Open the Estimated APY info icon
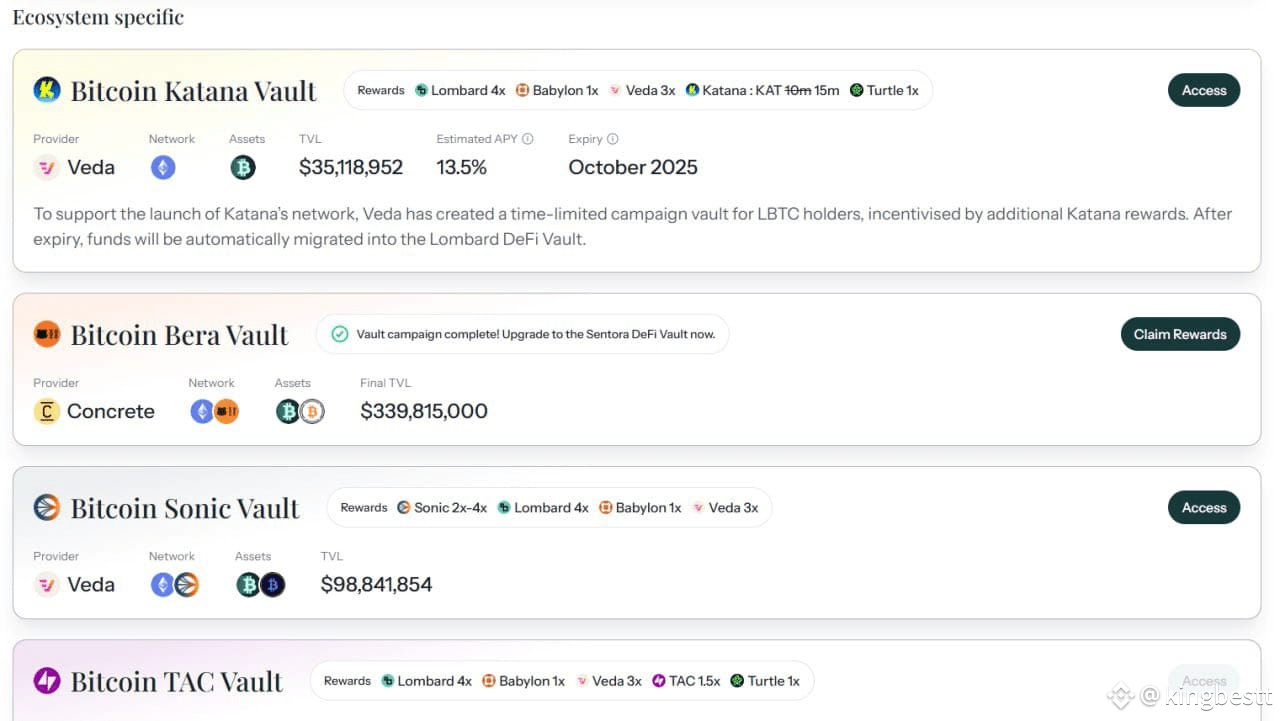1280x721 pixels. (x=528, y=139)
